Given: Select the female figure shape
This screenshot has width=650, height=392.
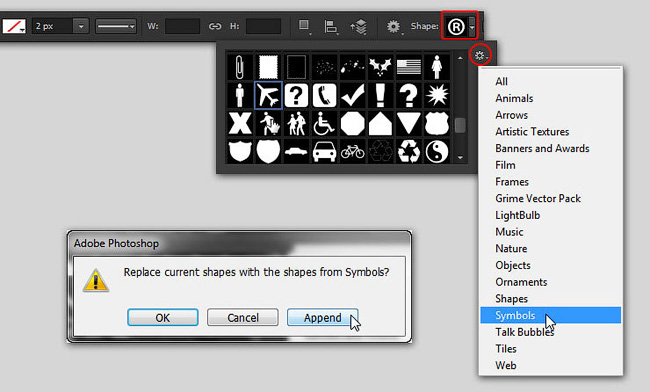Looking at the screenshot, I should pyautogui.click(x=437, y=67).
